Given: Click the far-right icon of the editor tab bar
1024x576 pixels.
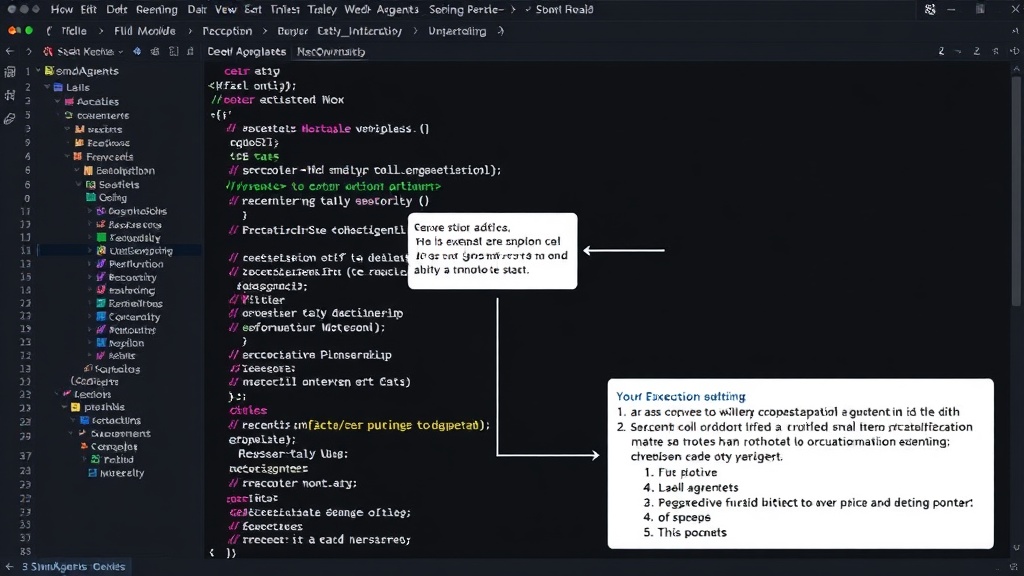Looking at the screenshot, I should pyautogui.click(x=1014, y=51).
